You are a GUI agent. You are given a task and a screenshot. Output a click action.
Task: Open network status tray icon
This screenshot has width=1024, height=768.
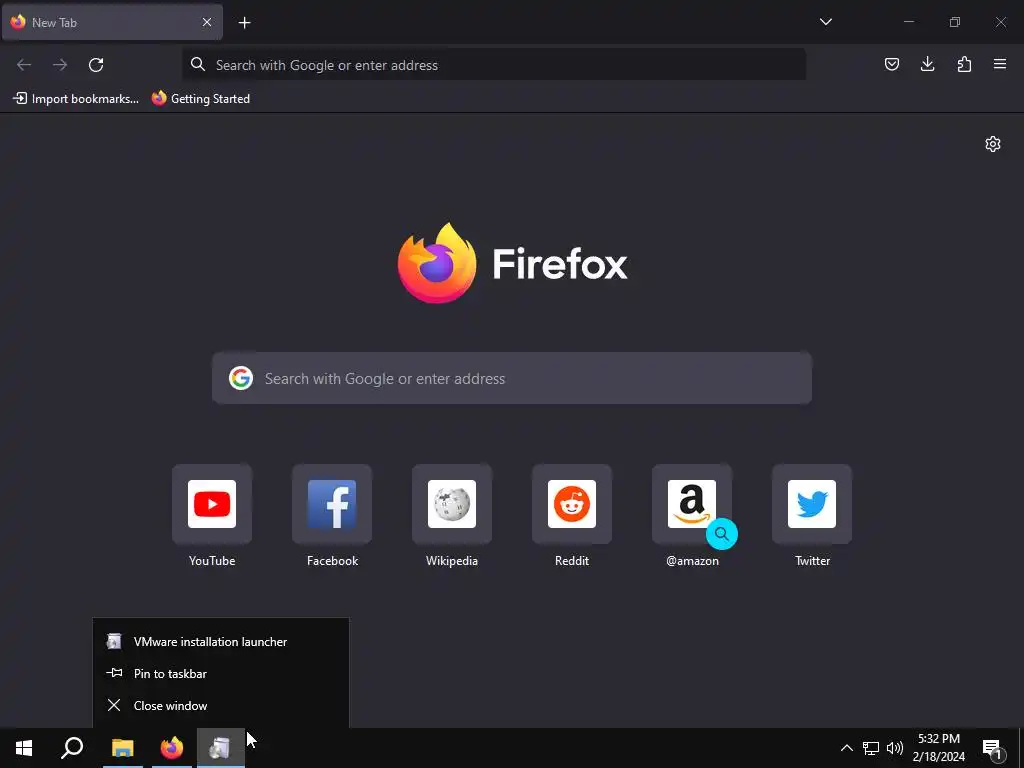(x=871, y=748)
